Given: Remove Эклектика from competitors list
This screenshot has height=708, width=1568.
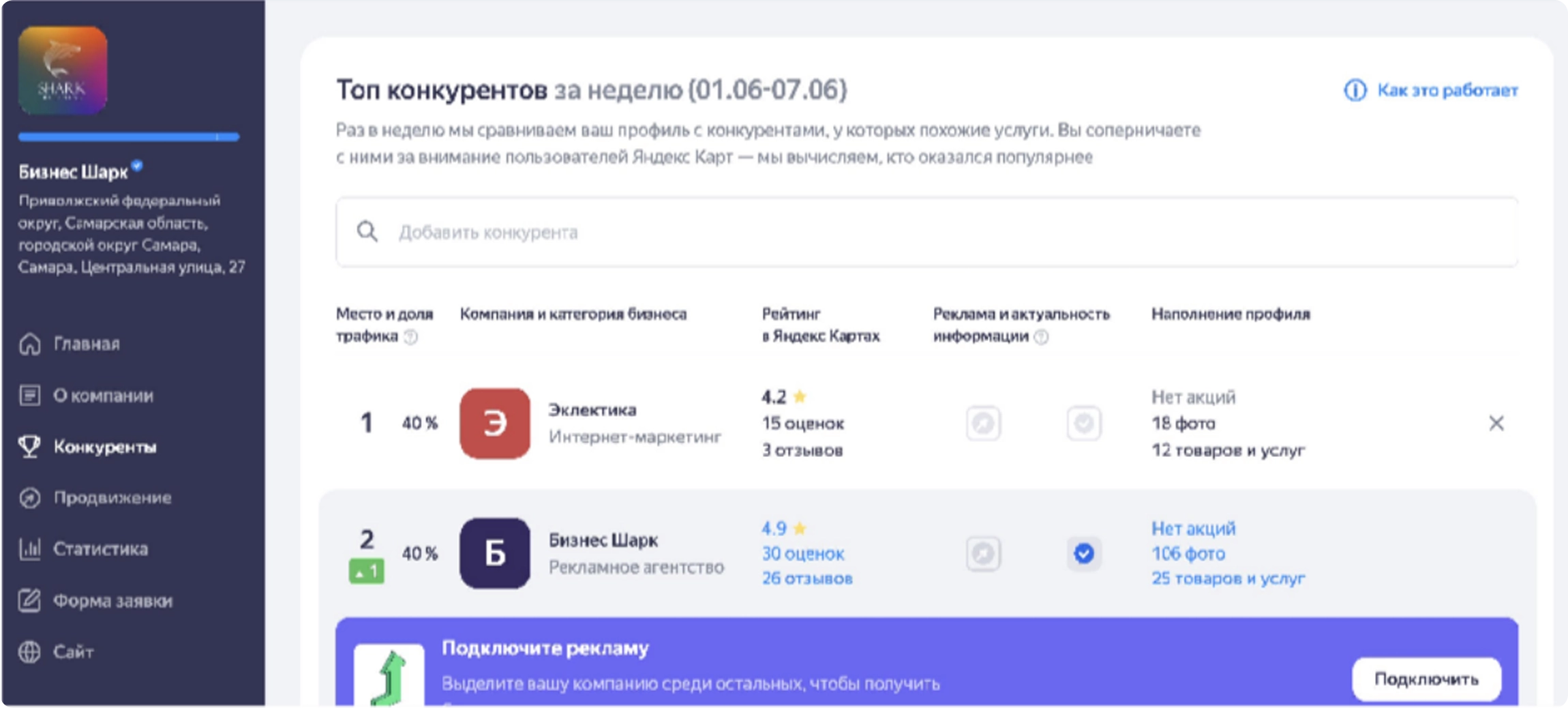Looking at the screenshot, I should (x=1496, y=424).
